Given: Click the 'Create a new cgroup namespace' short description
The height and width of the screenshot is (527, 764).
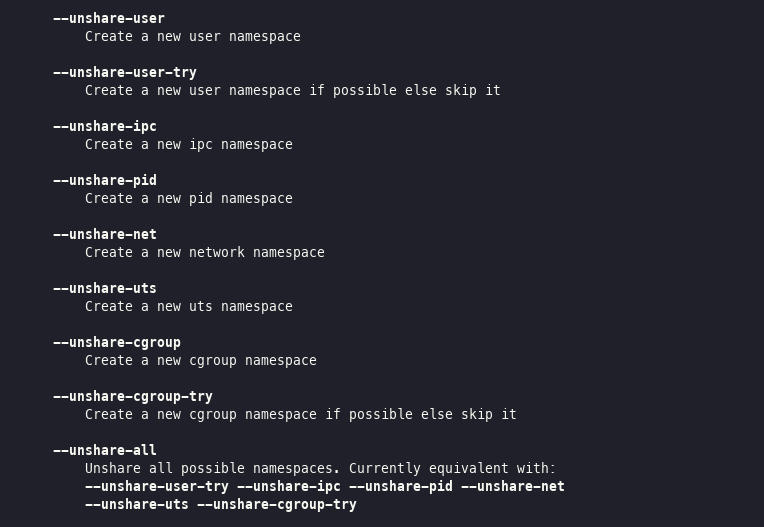Looking at the screenshot, I should tap(201, 361).
